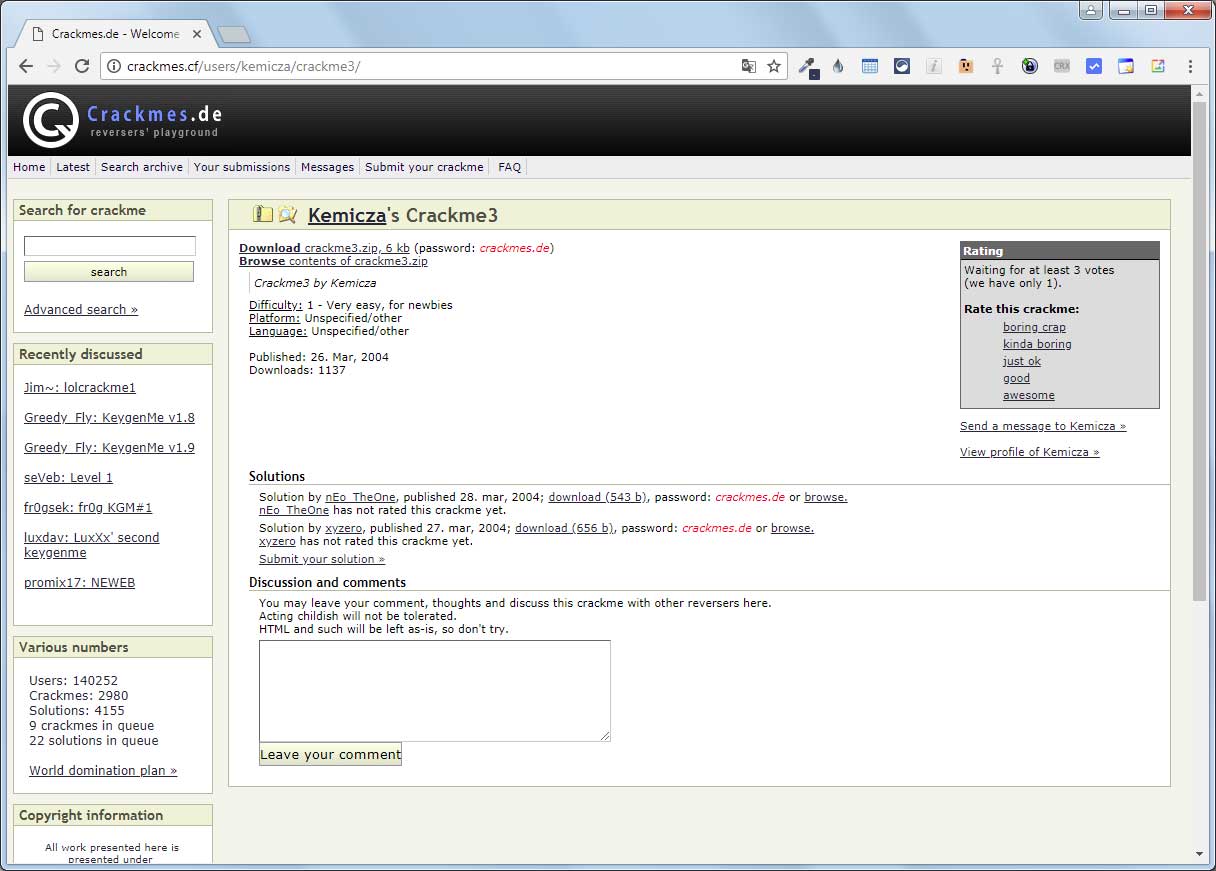Go to Search archive in navigation bar
This screenshot has width=1216, height=871.
pos(142,167)
